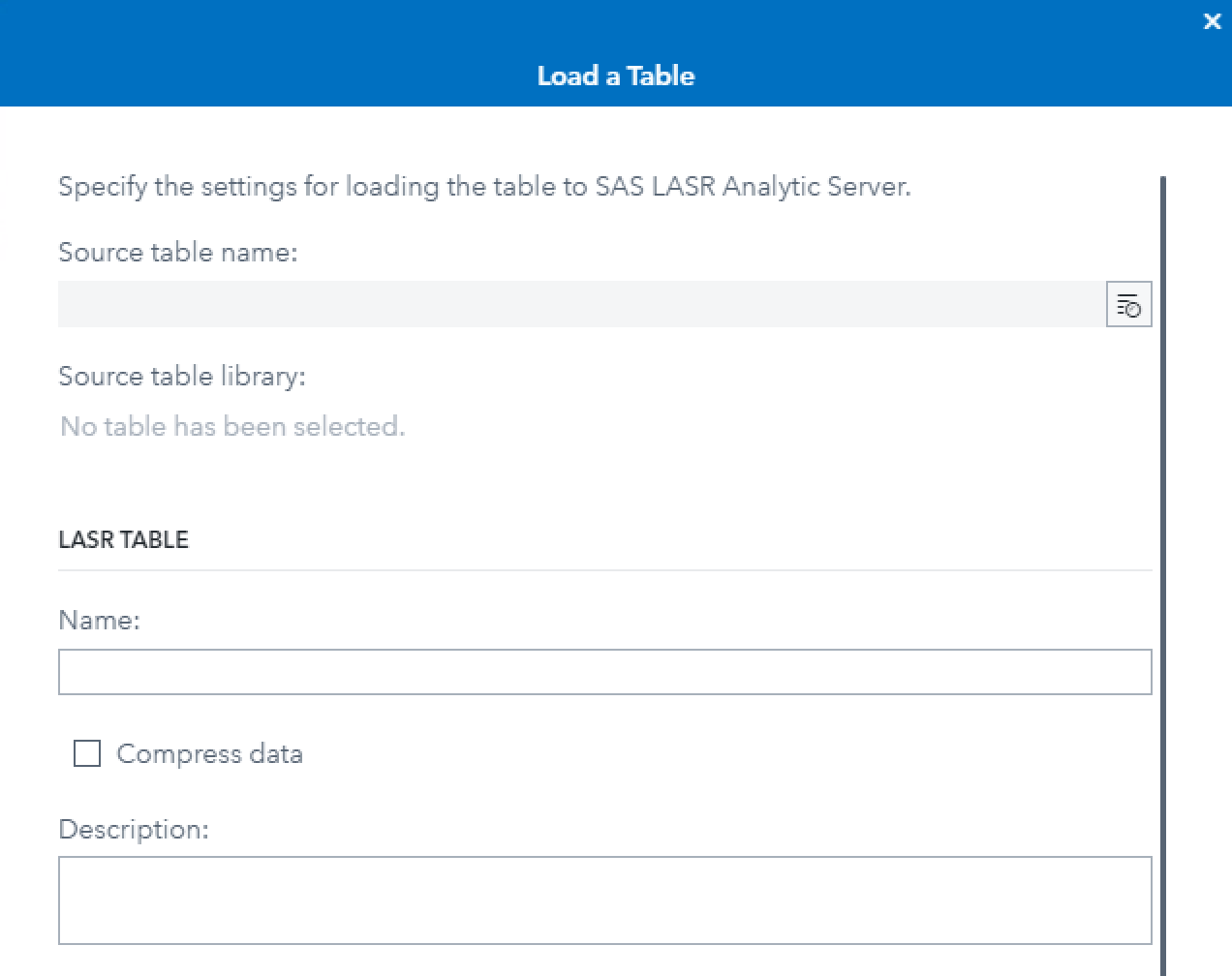Click the Source table library label

pyautogui.click(x=182, y=376)
